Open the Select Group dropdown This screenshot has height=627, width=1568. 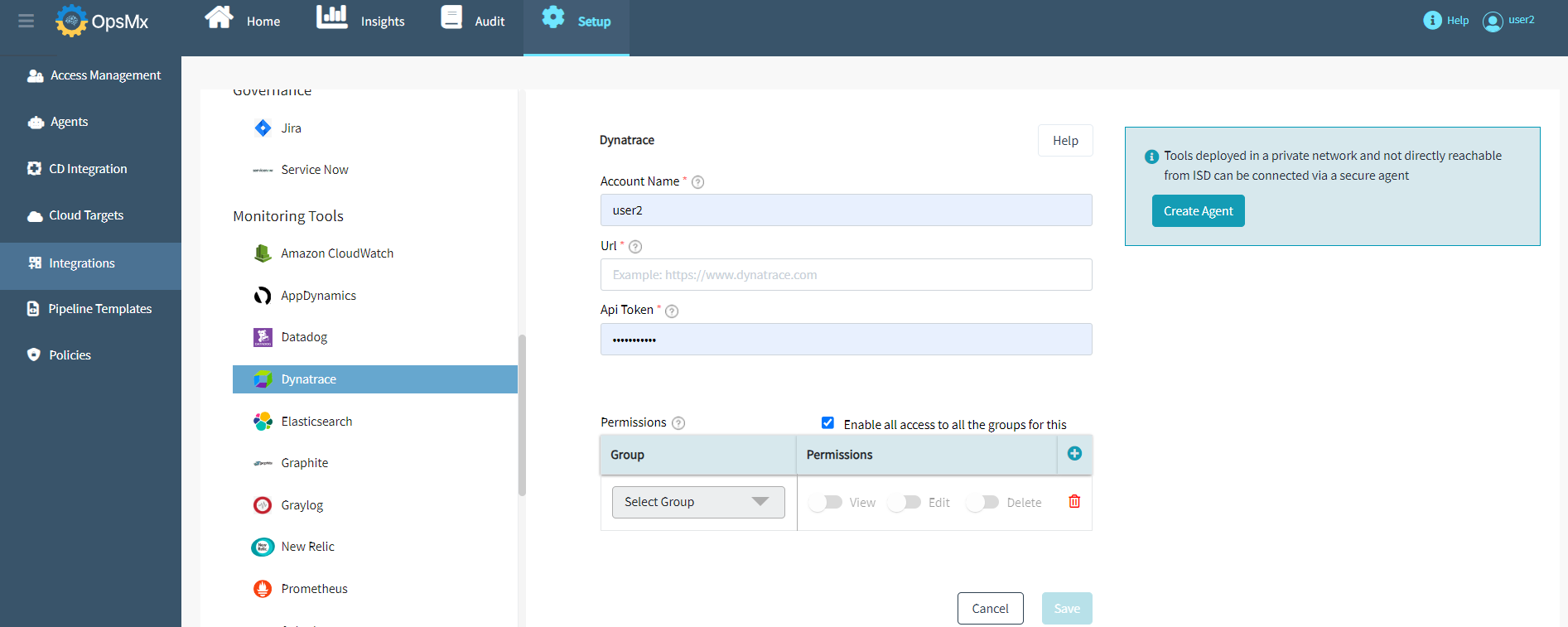[697, 502]
